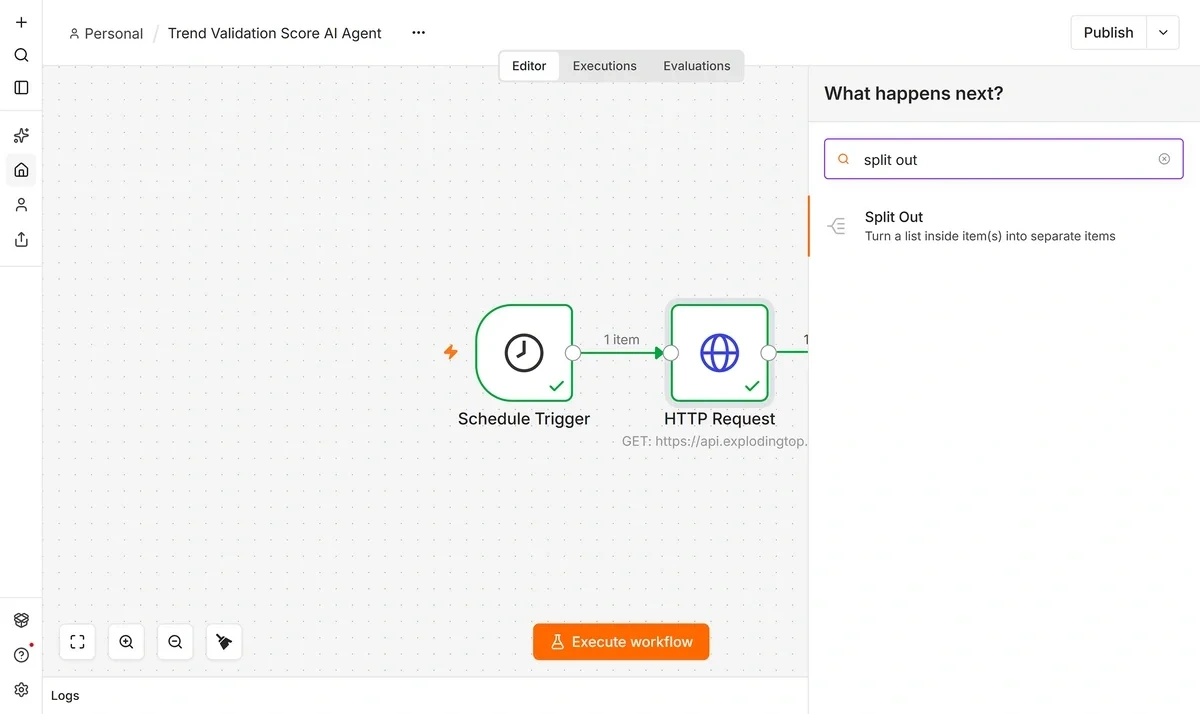This screenshot has width=1200, height=714.
Task: Zoom out on the canvas
Action: click(175, 642)
